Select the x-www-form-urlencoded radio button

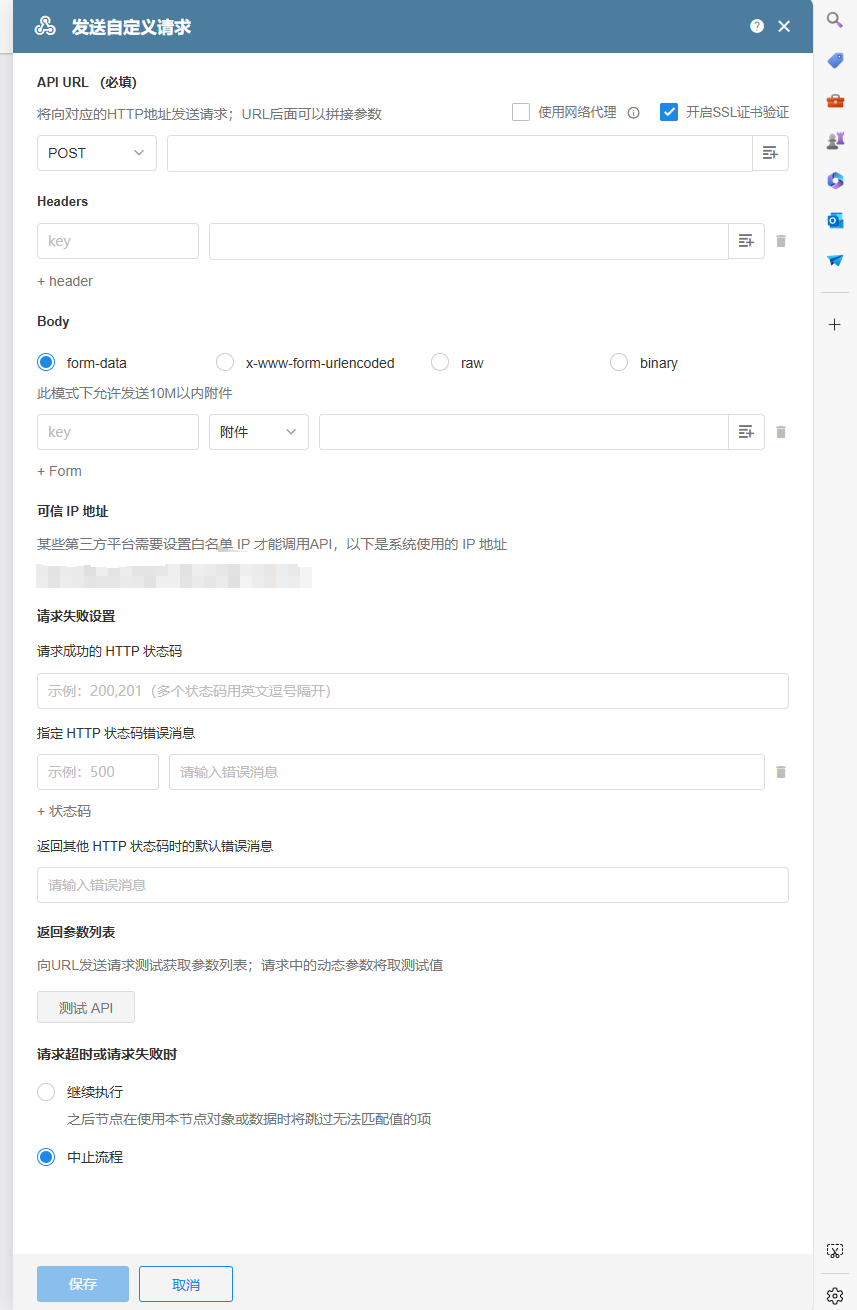point(225,362)
